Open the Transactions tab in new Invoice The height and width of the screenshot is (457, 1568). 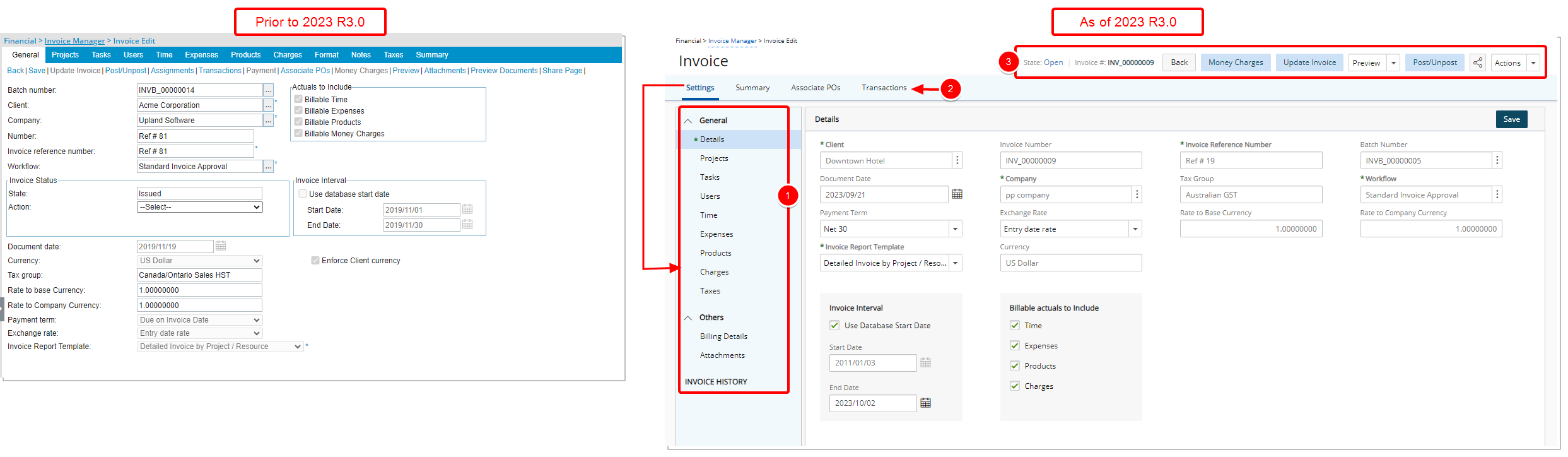tap(884, 88)
